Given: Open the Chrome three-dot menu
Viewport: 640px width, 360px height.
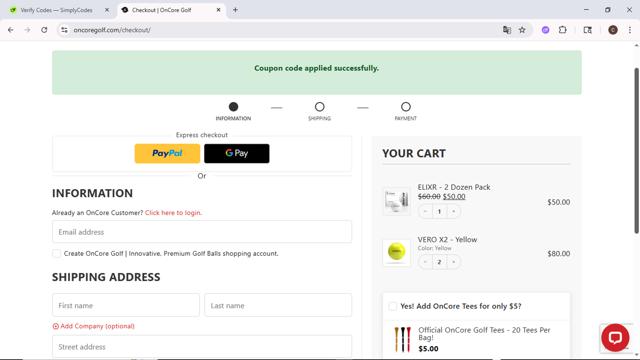Looking at the screenshot, I should 630,30.
